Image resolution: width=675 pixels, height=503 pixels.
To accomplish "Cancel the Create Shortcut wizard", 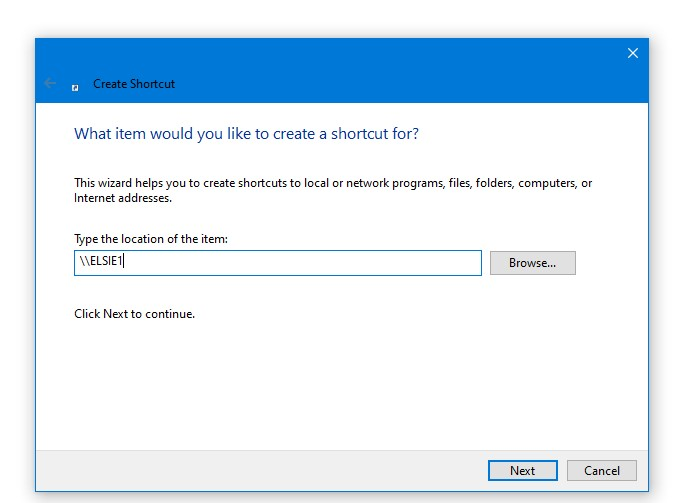I will point(601,470).
